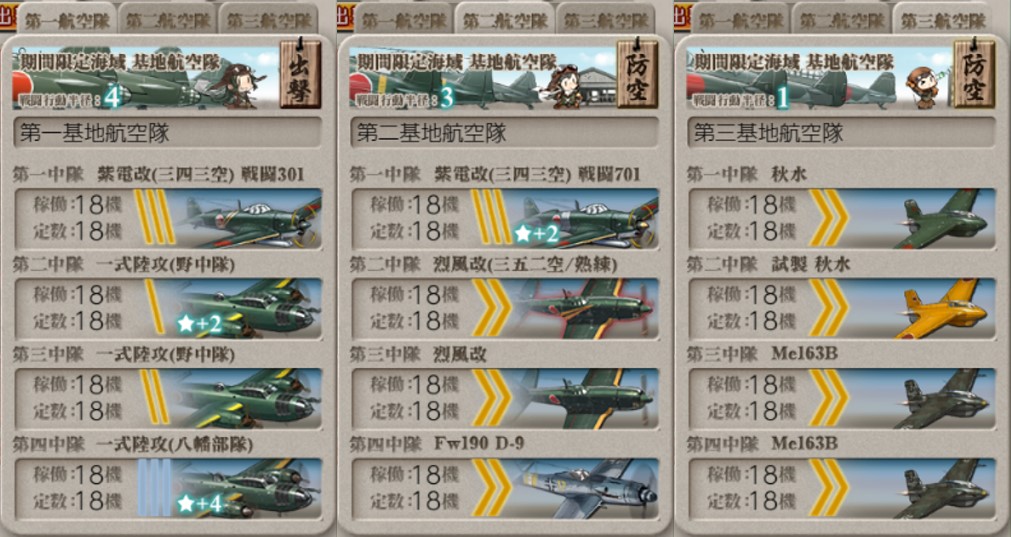1011x537 pixels.
Task: Edit the 第一基地航空隊 name field
Action: [167, 133]
